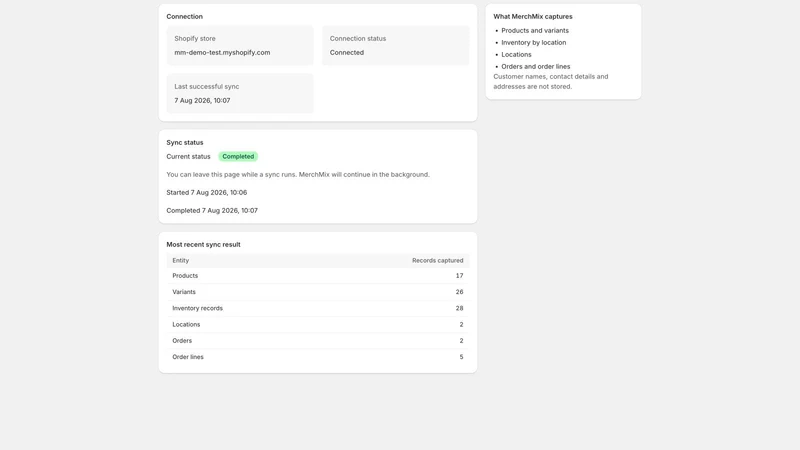Select the mm-demo-test.myshopify.com store name
Screen dimensions: 800x450
[x=222, y=53]
